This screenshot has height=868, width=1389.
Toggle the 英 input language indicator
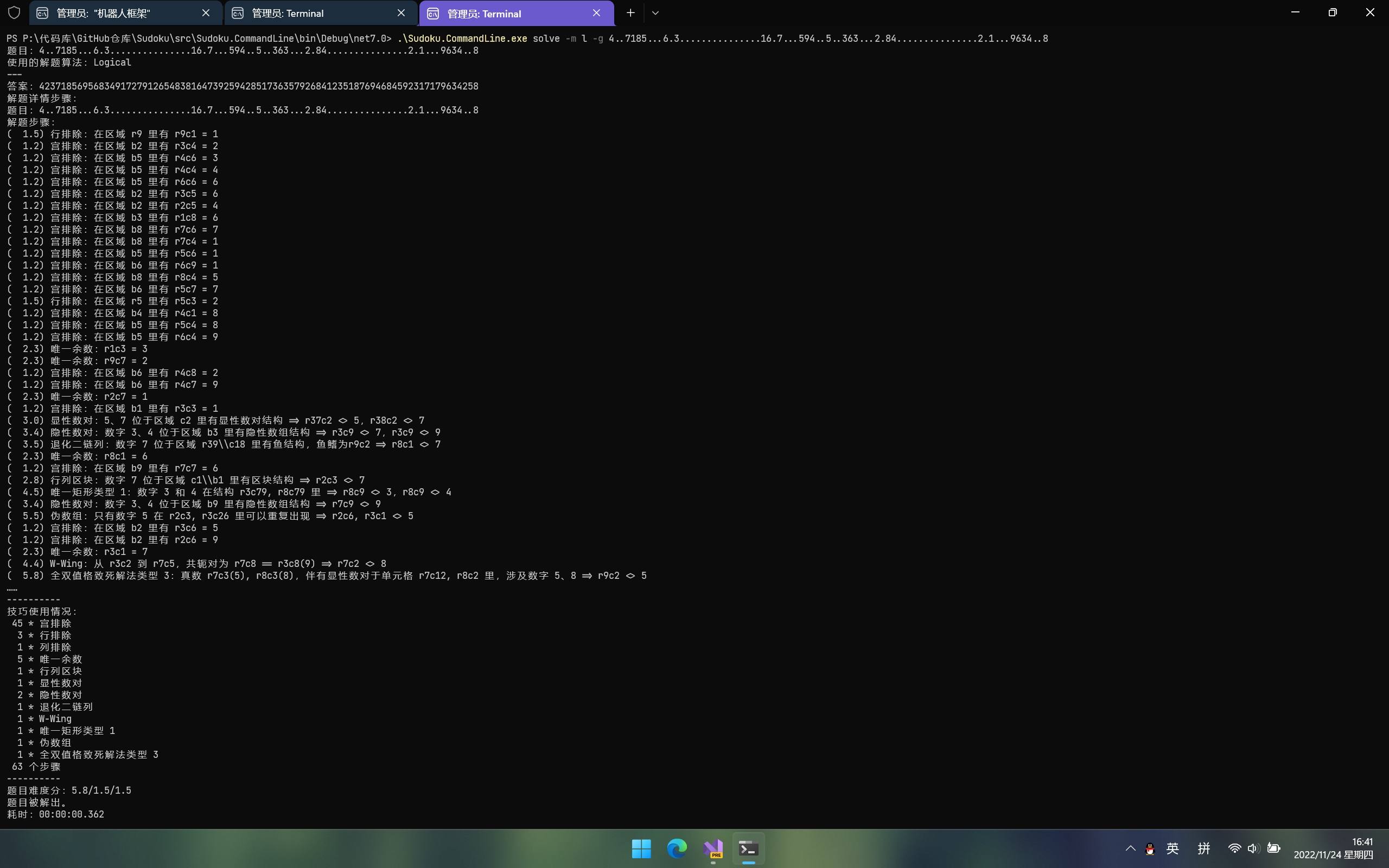pyautogui.click(x=1173, y=848)
